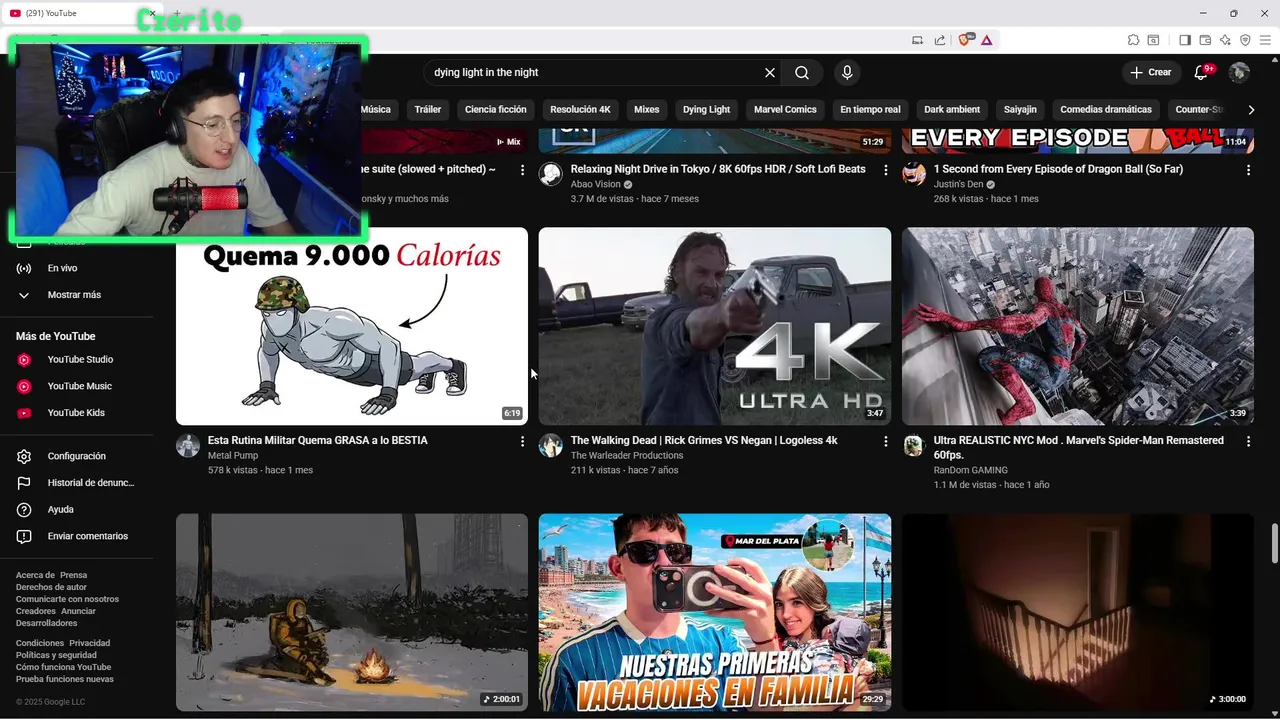
Task: Open options menu for The Walking Dead video
Action: pyautogui.click(x=885, y=441)
